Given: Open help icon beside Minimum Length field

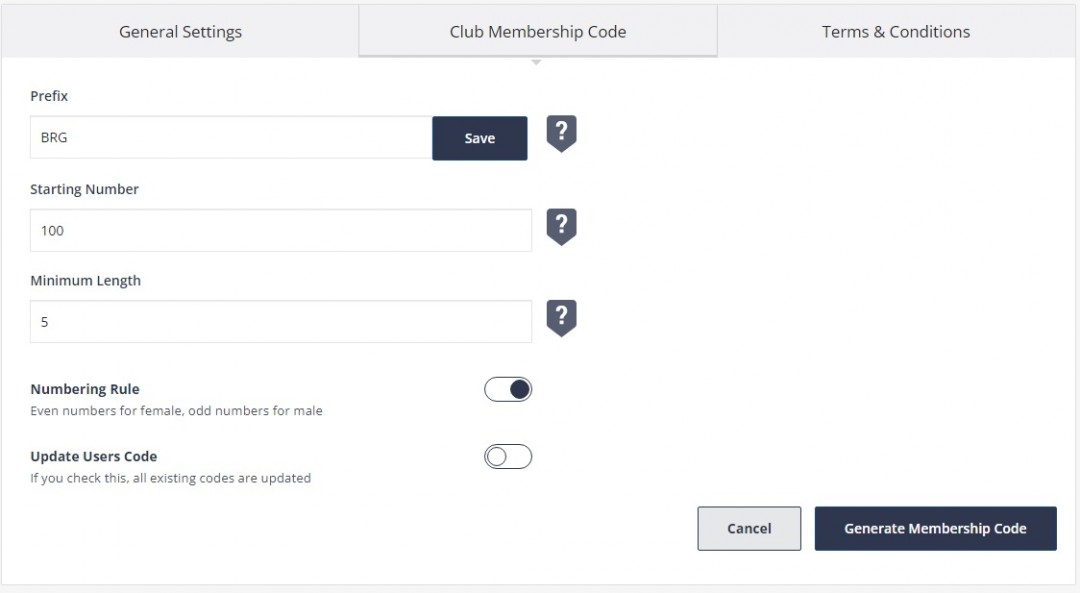Looking at the screenshot, I should 561,318.
